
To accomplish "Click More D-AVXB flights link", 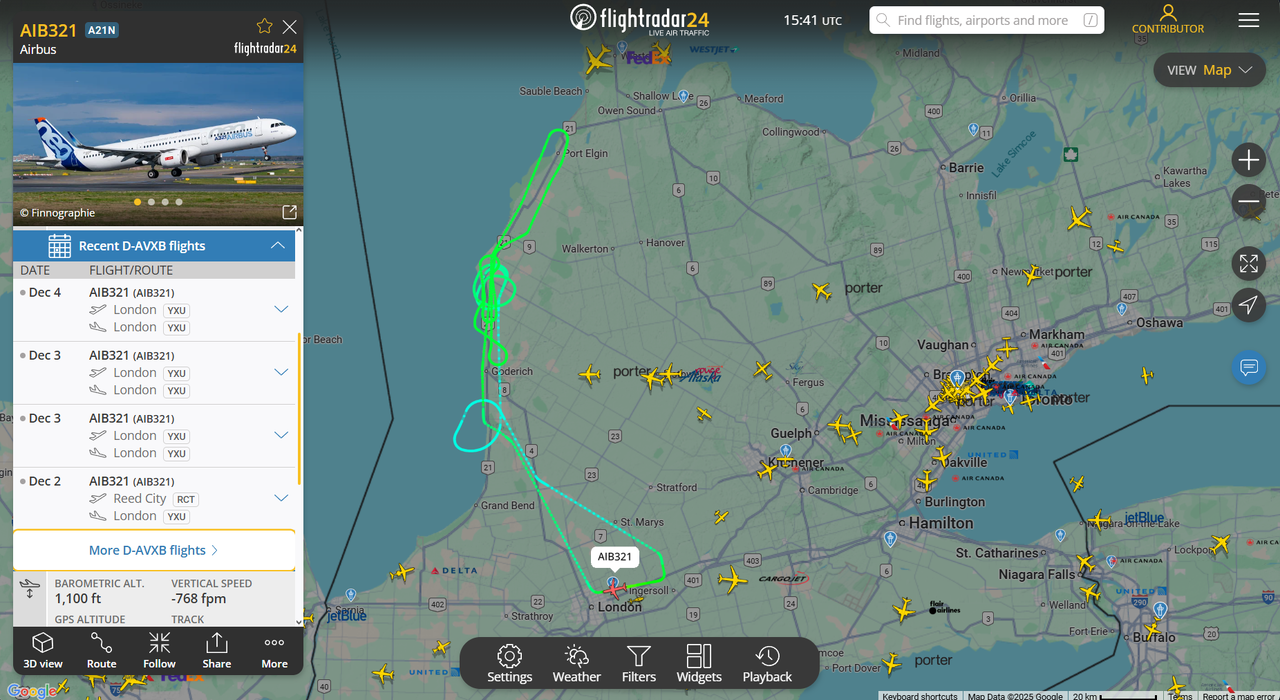I will point(154,550).
